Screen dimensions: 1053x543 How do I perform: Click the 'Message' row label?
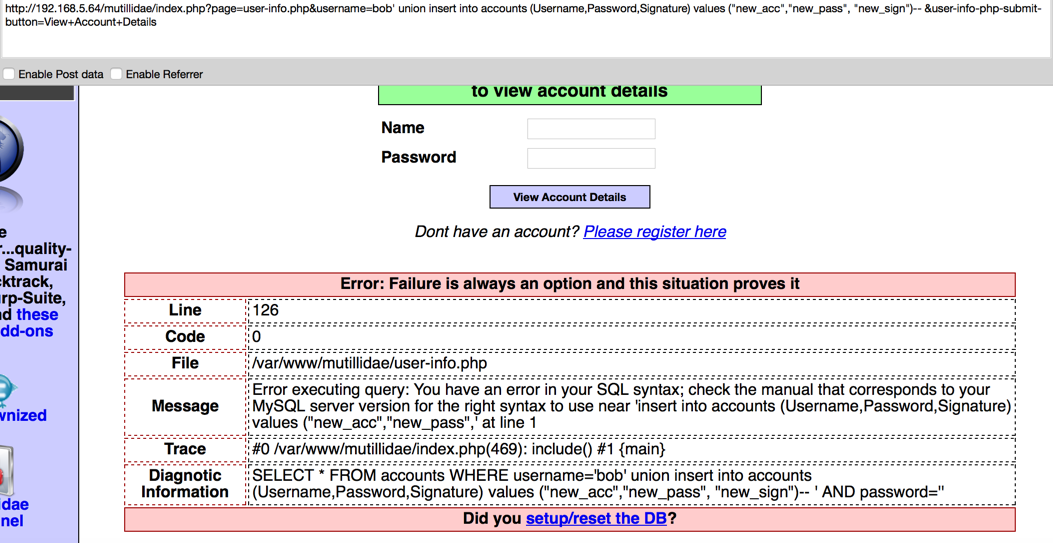coord(185,406)
